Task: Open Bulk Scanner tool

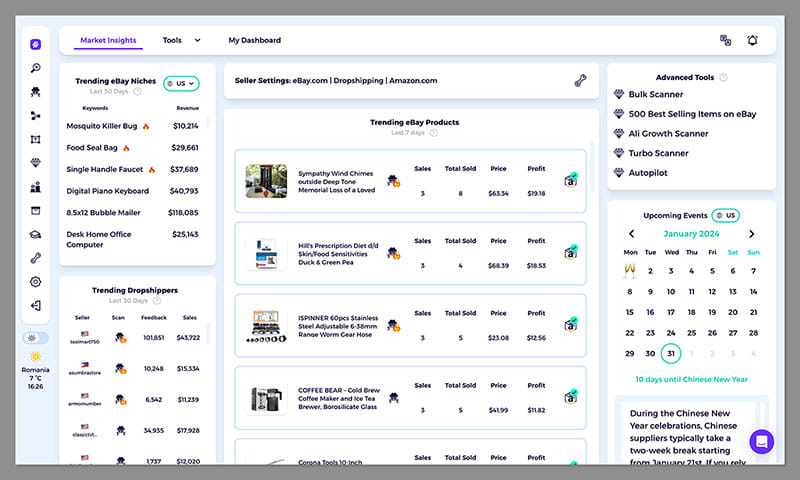Action: point(656,94)
